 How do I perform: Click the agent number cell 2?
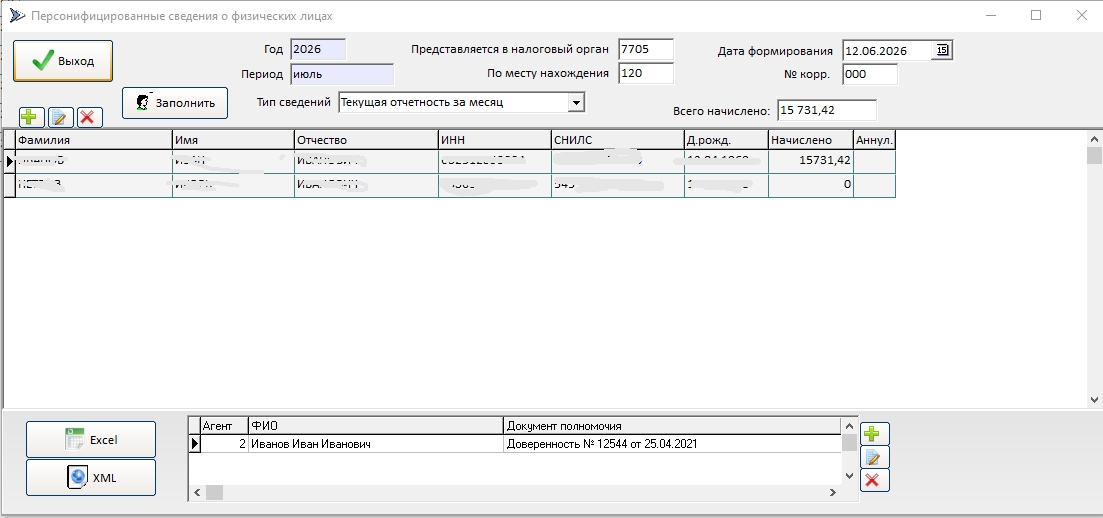pyautogui.click(x=224, y=444)
